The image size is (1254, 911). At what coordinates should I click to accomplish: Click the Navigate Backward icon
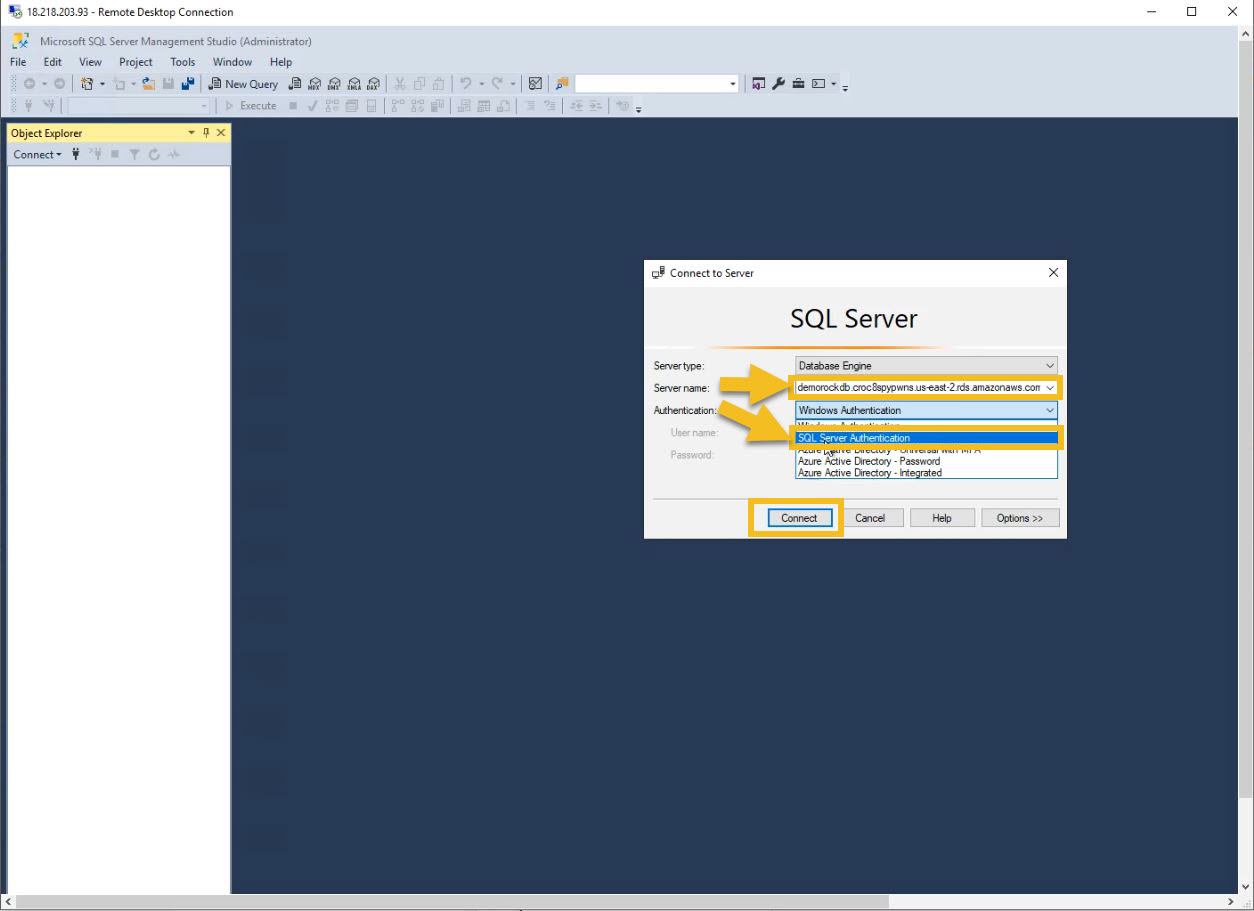[29, 84]
